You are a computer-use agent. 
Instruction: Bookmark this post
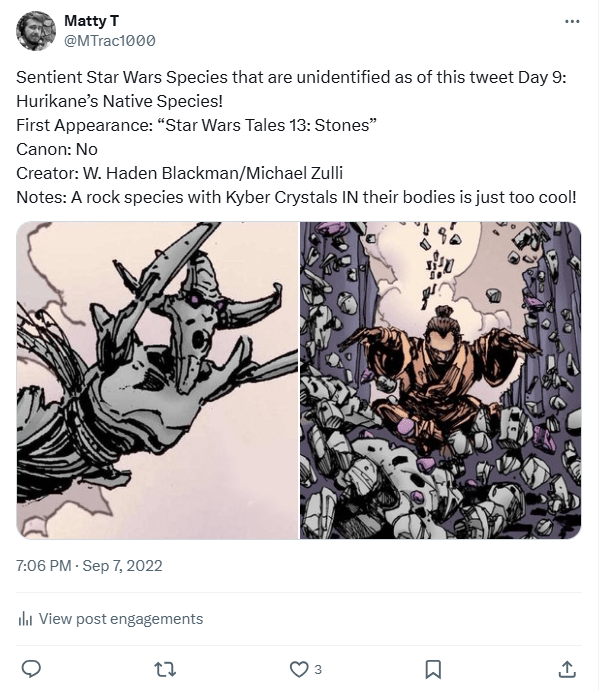point(433,668)
